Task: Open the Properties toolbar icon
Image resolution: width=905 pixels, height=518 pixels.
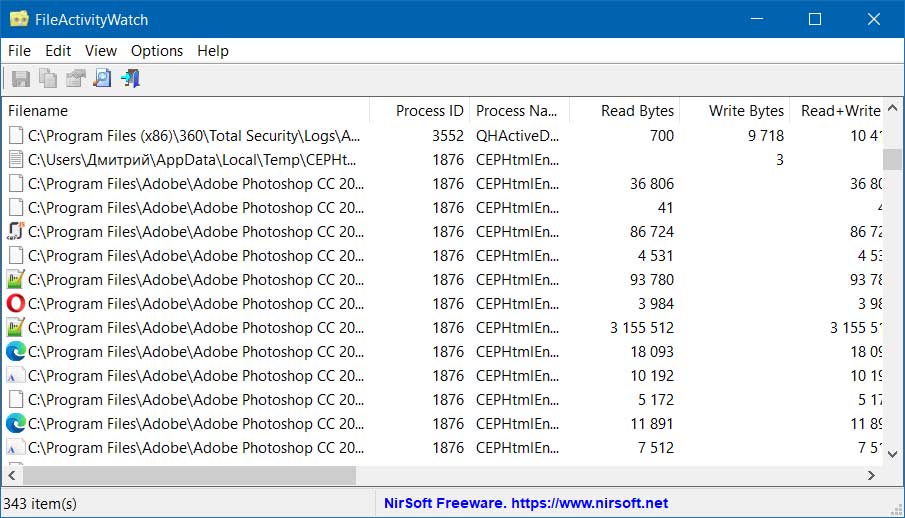Action: (x=75, y=79)
